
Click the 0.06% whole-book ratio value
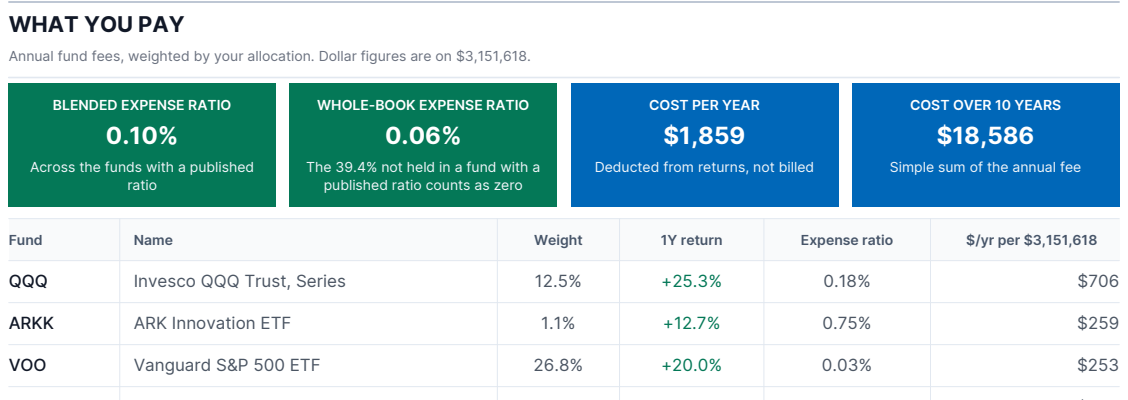423,135
